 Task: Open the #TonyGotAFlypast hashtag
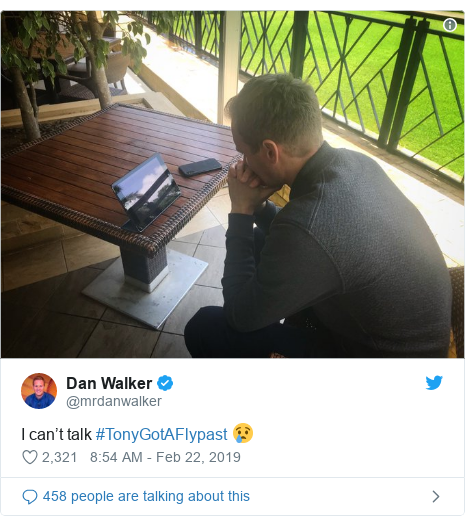click(x=162, y=434)
